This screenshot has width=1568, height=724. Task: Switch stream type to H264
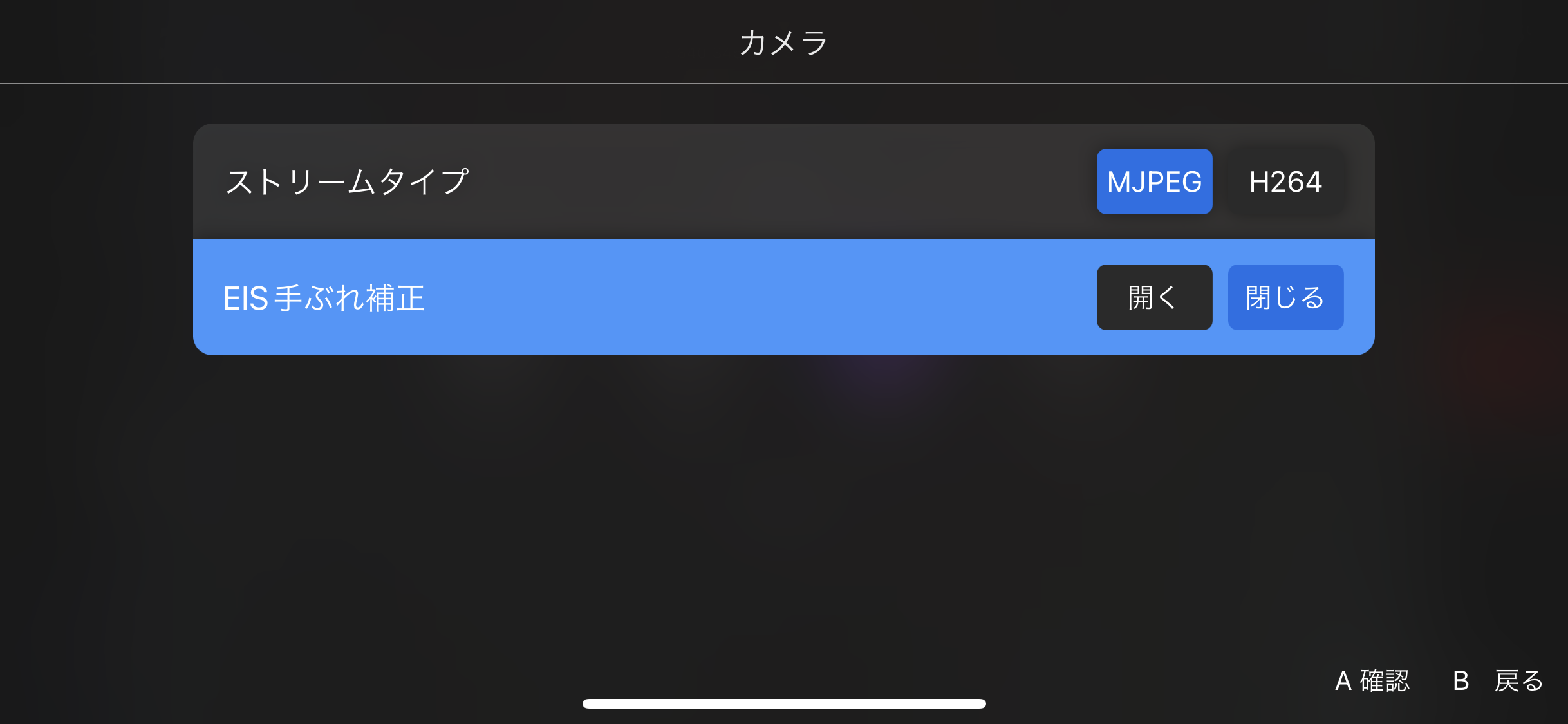point(1285,181)
